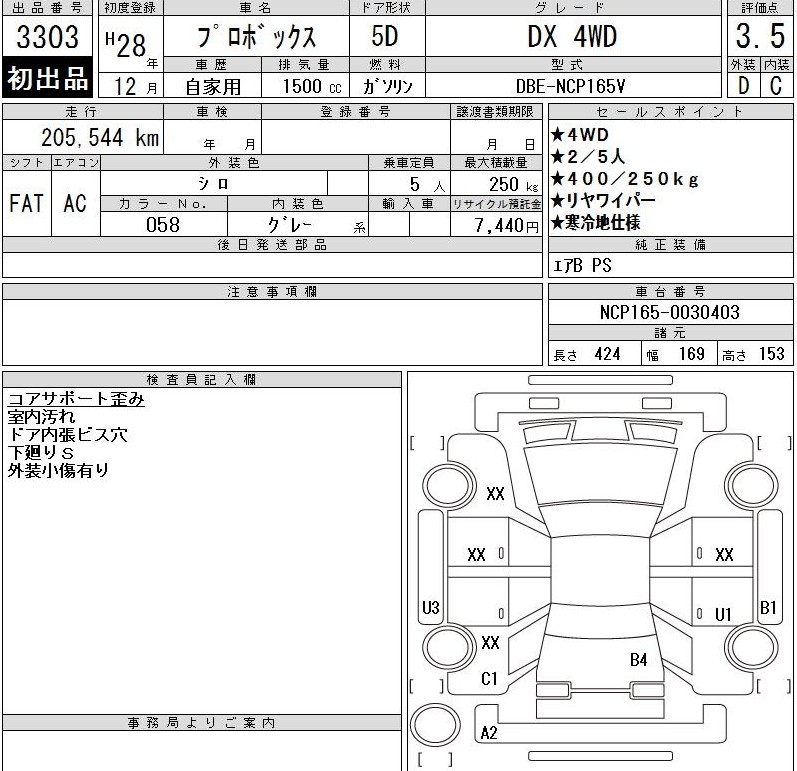Image resolution: width=797 pixels, height=771 pixels.
Task: Click the inspector note 室内汚れ
Action: (41, 417)
